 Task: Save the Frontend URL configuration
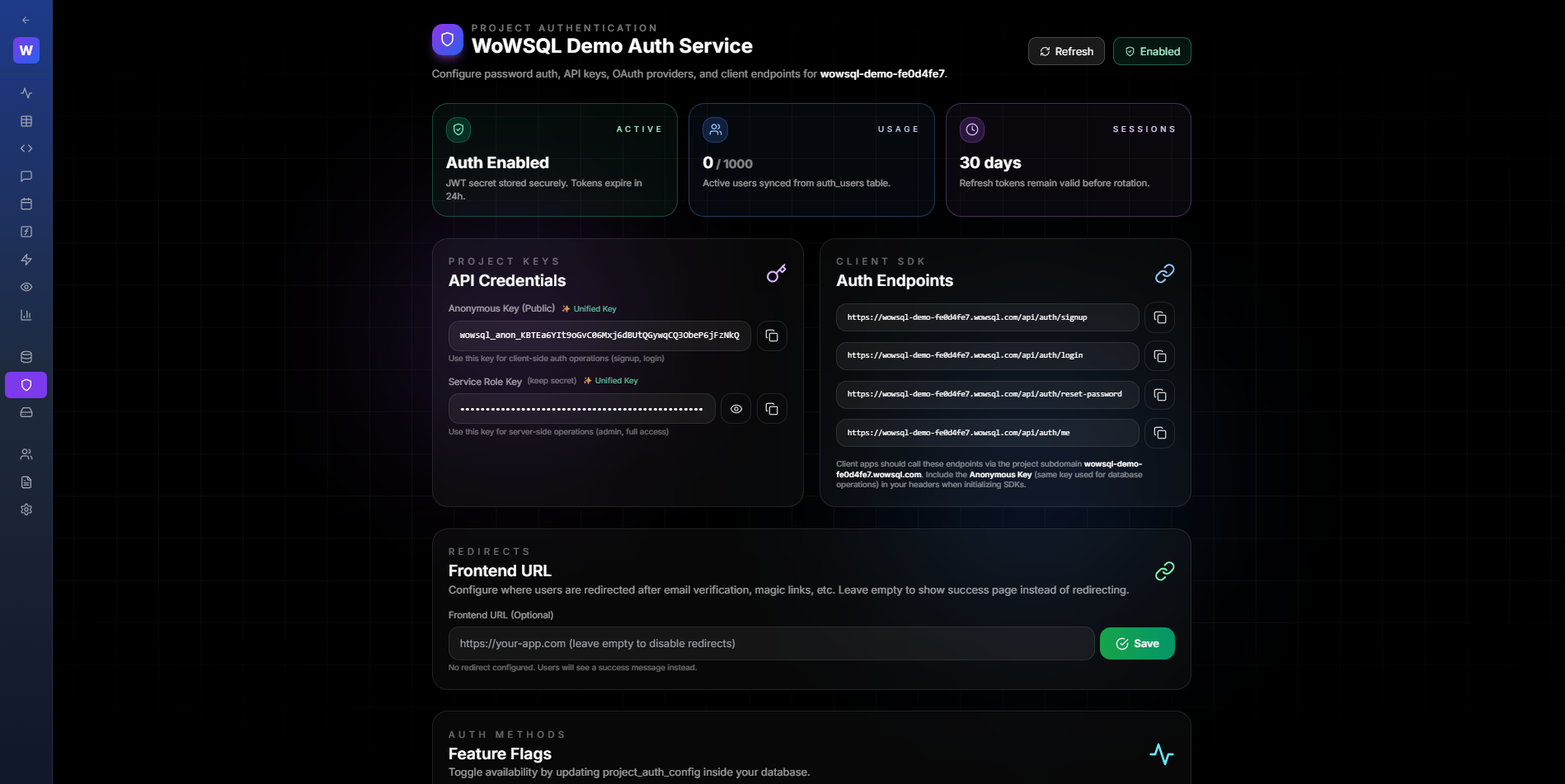[x=1136, y=643]
